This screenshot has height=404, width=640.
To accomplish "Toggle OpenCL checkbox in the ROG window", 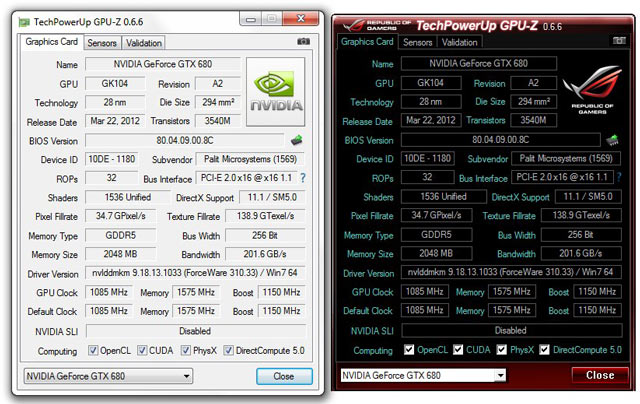I will pyautogui.click(x=409, y=349).
